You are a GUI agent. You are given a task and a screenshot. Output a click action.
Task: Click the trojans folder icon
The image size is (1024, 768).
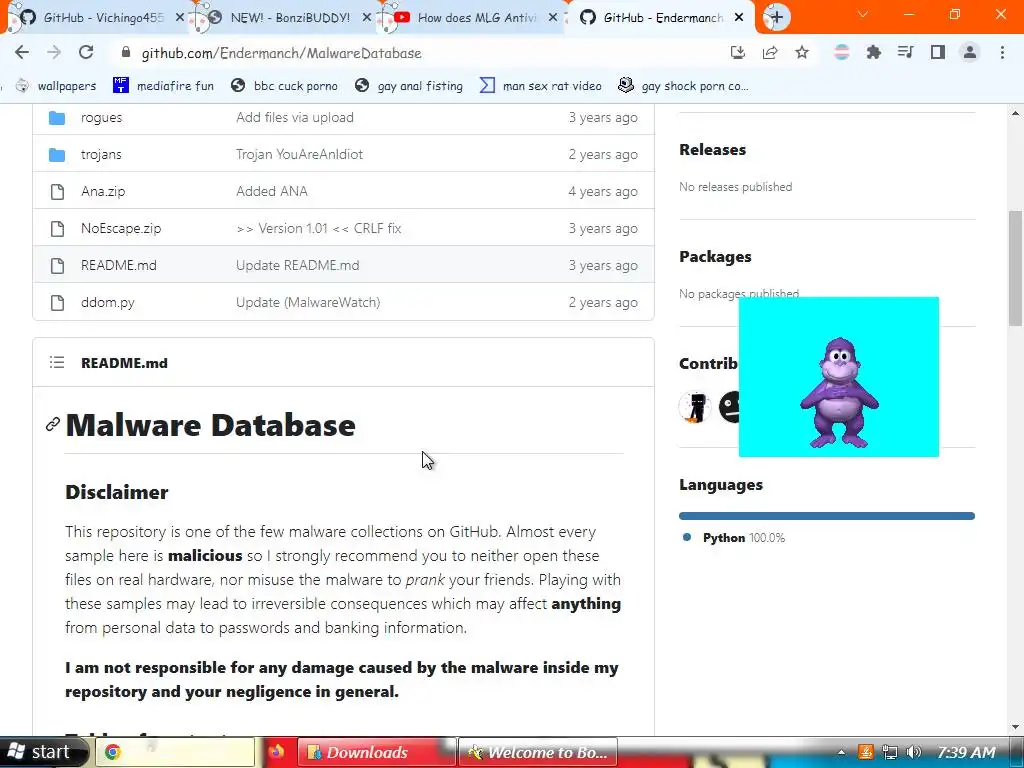point(57,155)
